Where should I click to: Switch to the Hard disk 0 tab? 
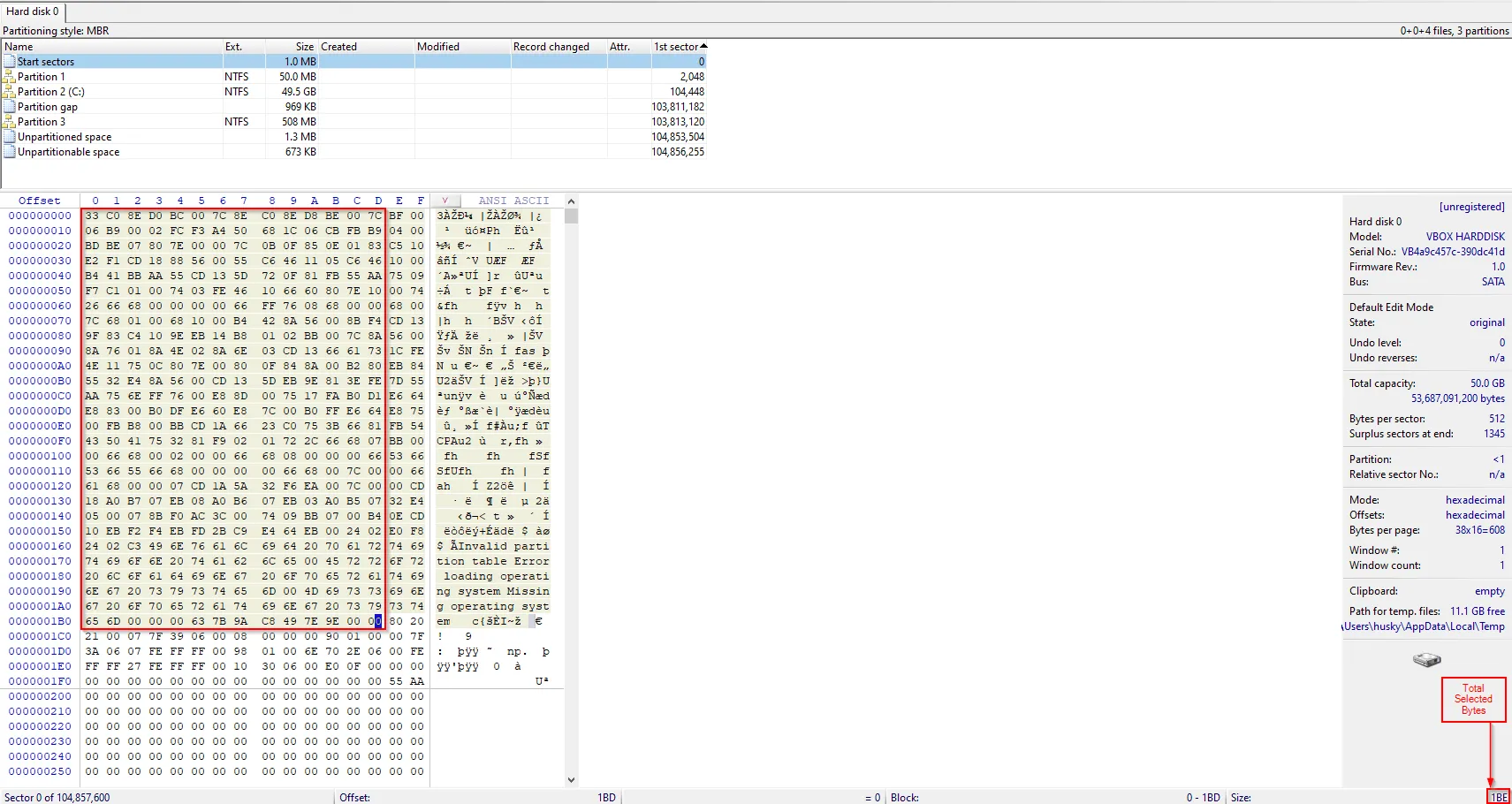click(x=33, y=11)
